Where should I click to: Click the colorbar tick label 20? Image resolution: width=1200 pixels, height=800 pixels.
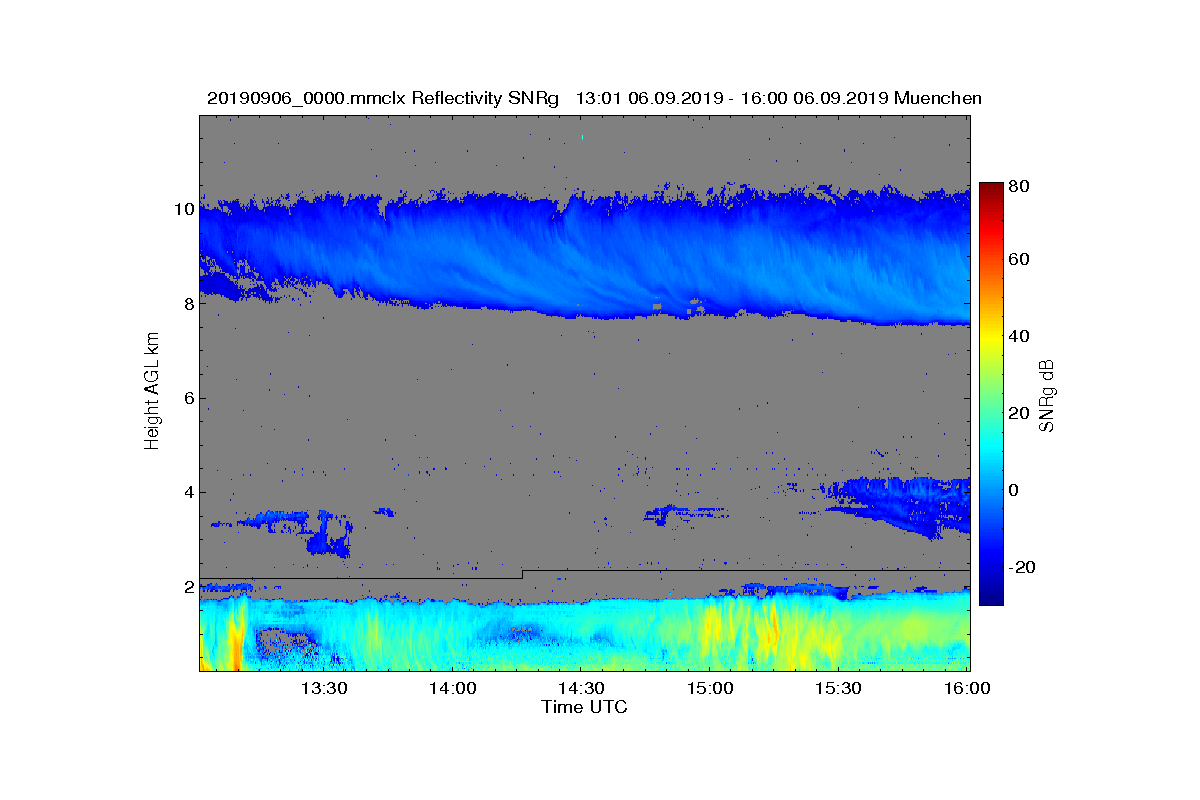pos(1020,414)
